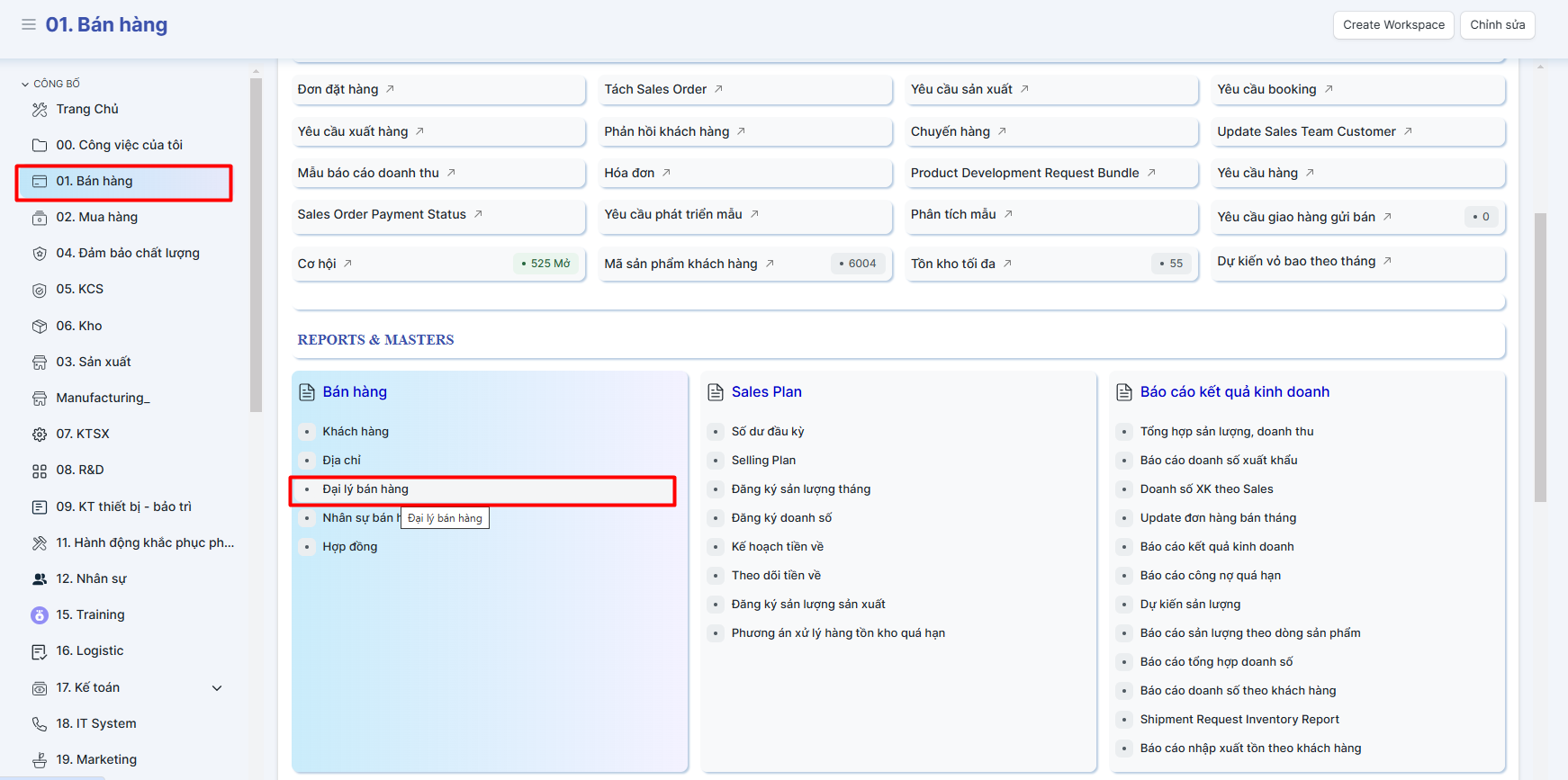
Task: Click the main page vertical scrollbar
Action: point(1540,360)
